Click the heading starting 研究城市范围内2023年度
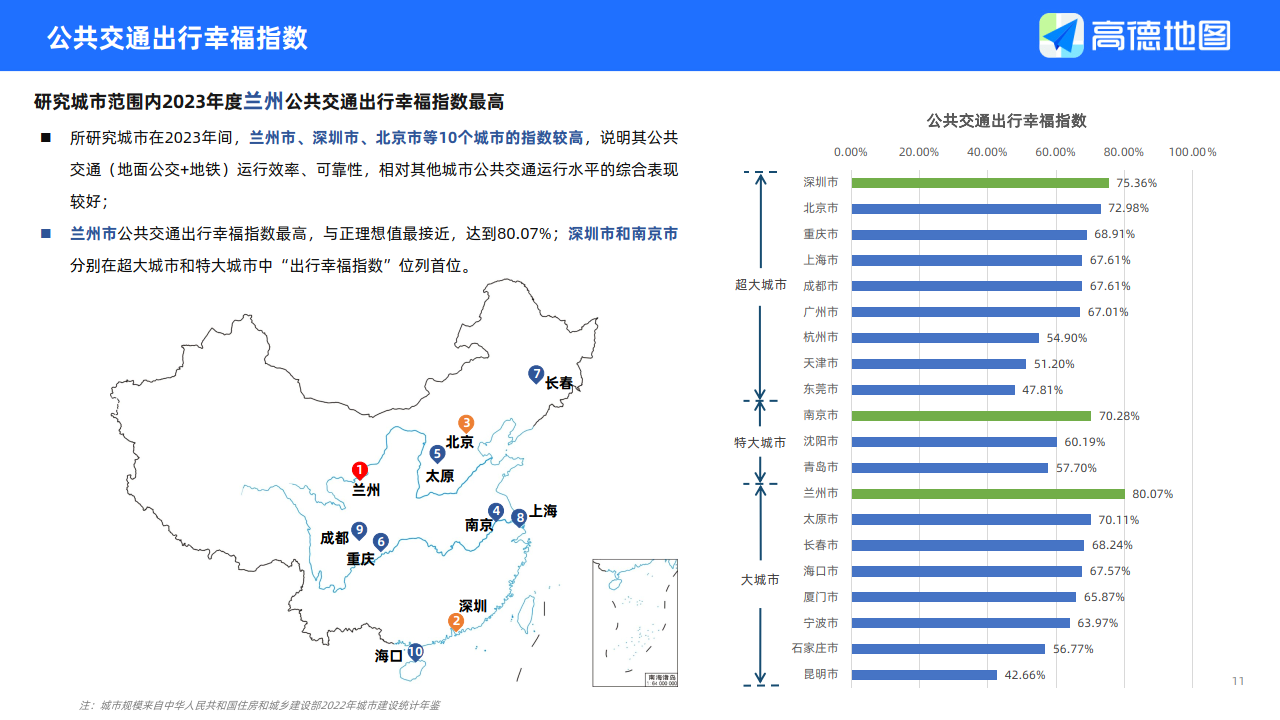 [x=269, y=101]
